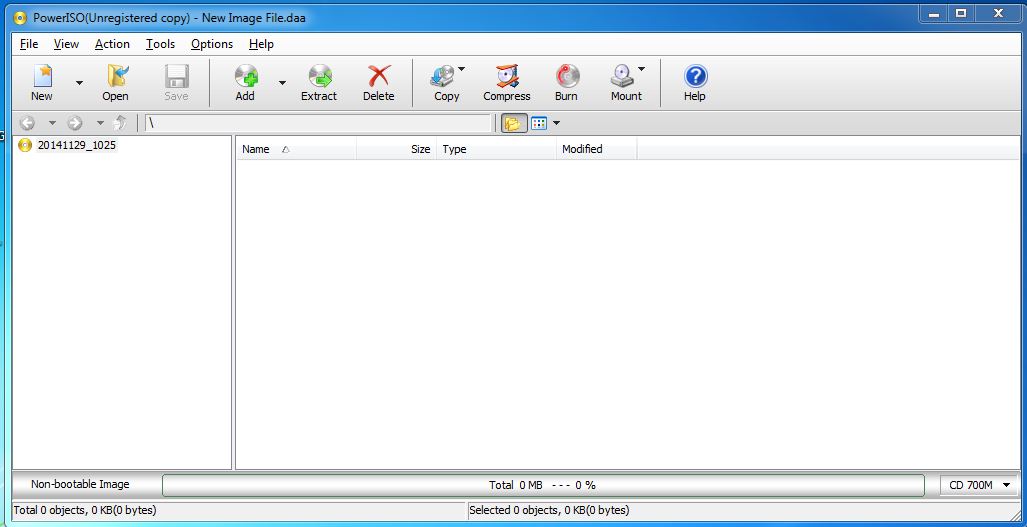Open the Options menu

pyautogui.click(x=212, y=44)
